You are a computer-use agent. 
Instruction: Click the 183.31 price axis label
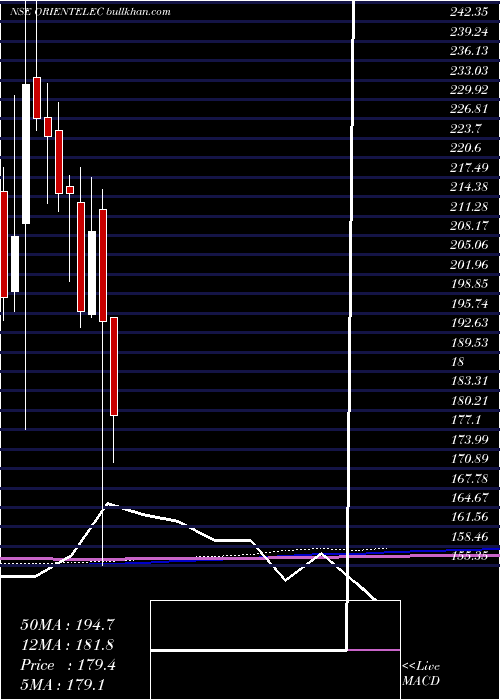coord(468,381)
